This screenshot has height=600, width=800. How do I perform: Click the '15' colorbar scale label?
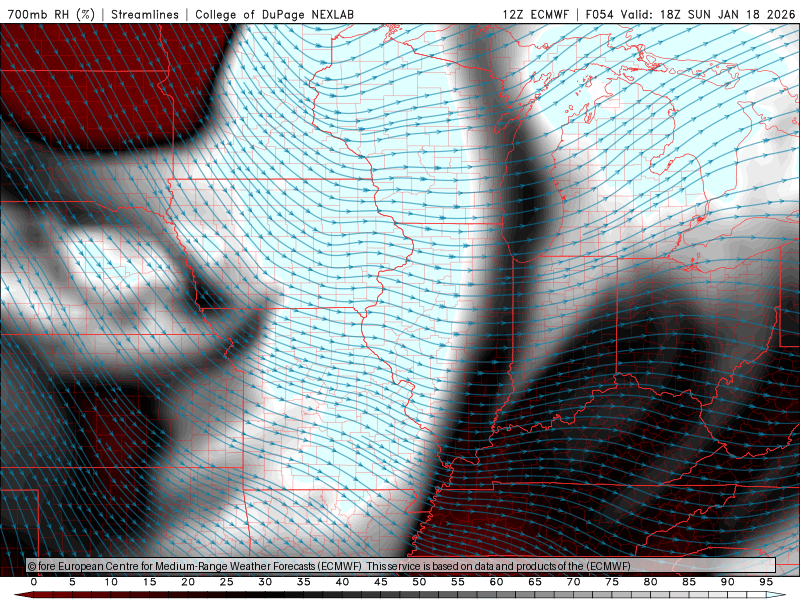149,582
